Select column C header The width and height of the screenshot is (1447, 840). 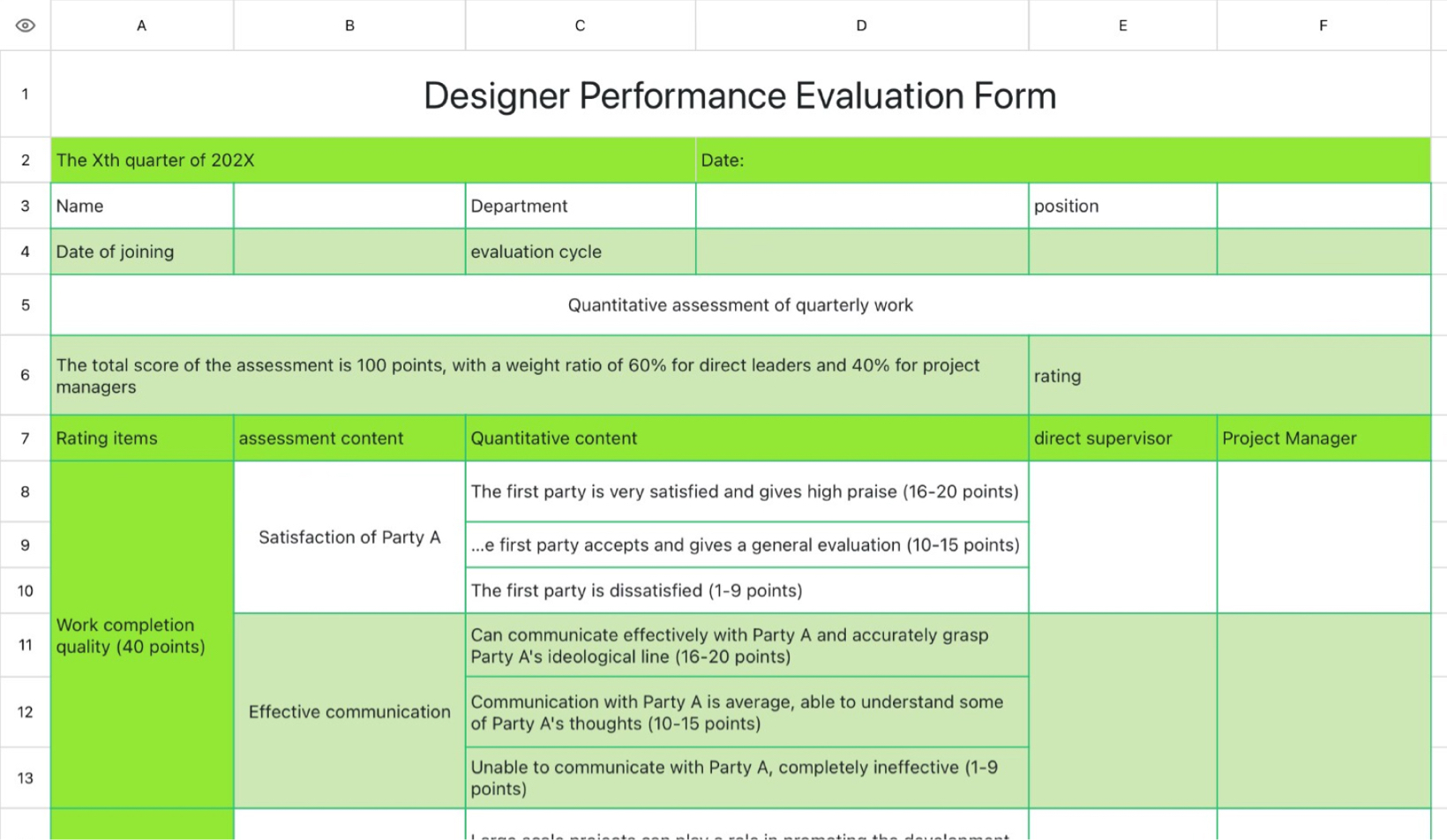[x=581, y=26]
